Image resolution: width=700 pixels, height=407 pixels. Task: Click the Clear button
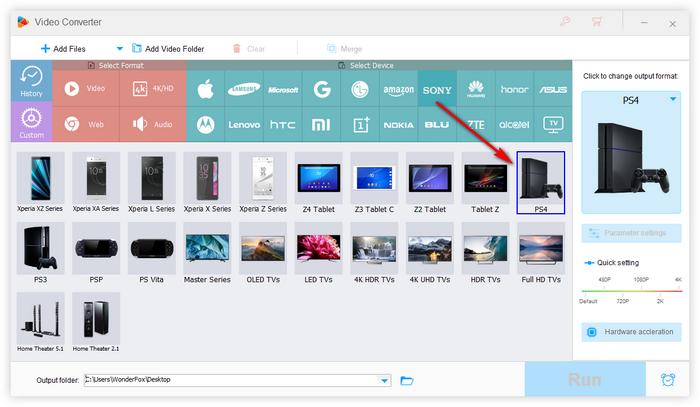(x=249, y=49)
